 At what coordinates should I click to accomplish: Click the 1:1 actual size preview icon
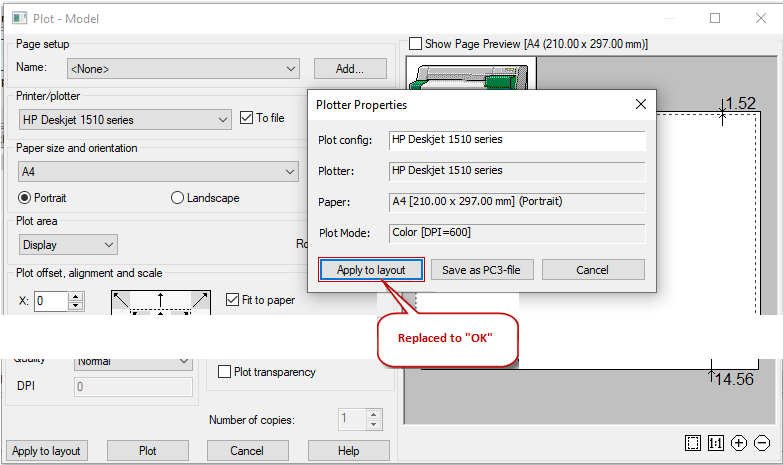pyautogui.click(x=716, y=443)
